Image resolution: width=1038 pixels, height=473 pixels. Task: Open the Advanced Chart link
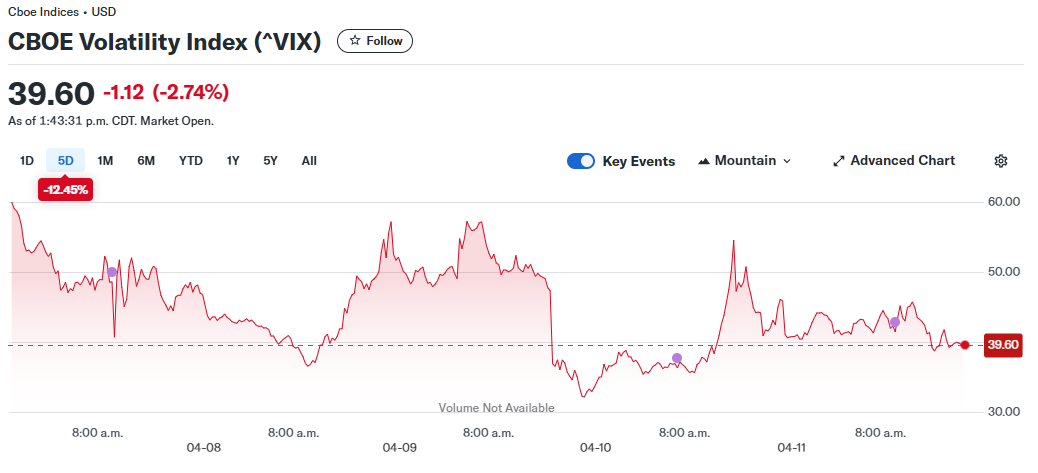tap(894, 161)
